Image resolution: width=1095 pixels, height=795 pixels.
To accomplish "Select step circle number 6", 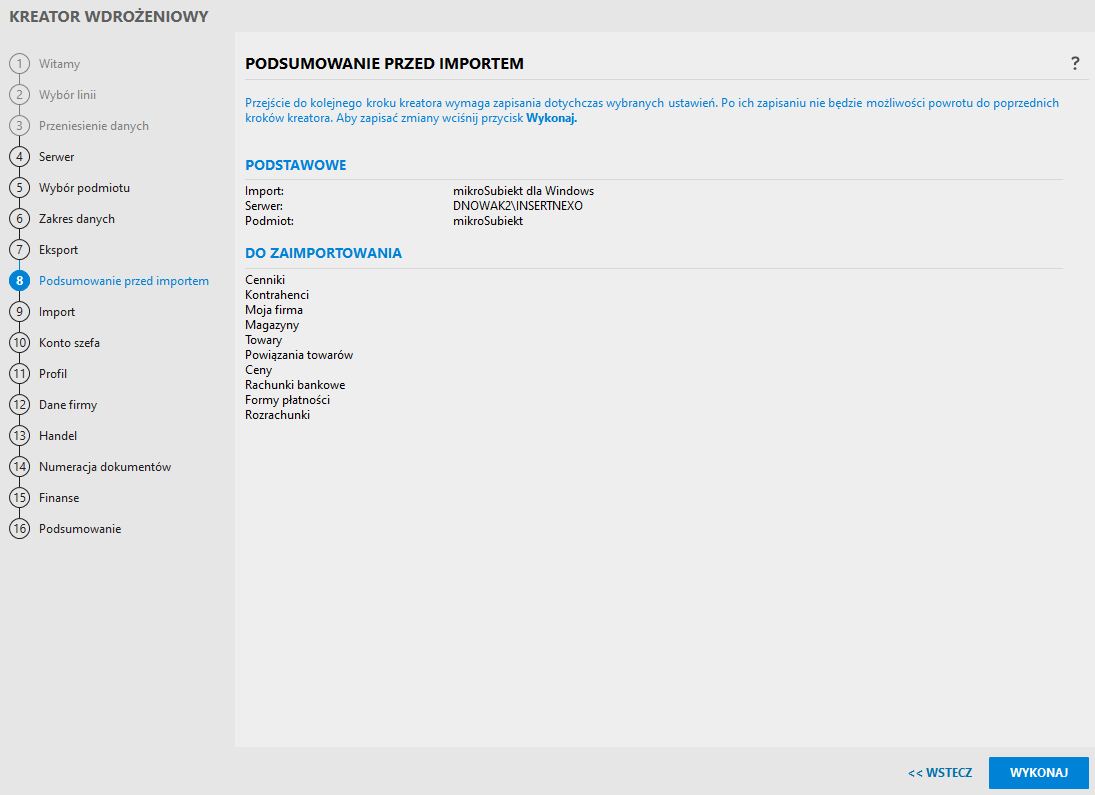I will click(20, 219).
